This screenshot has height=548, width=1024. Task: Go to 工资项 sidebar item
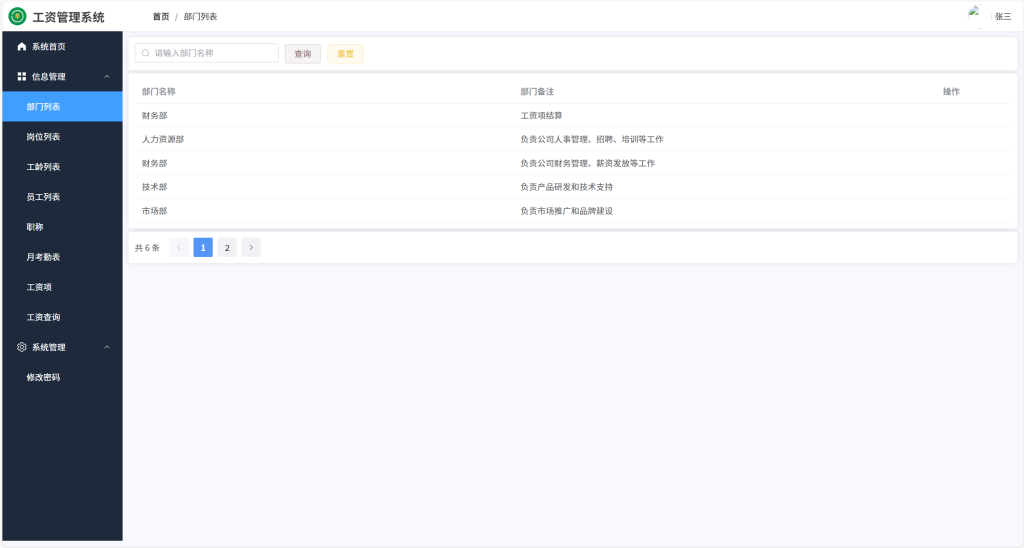pyautogui.click(x=62, y=287)
